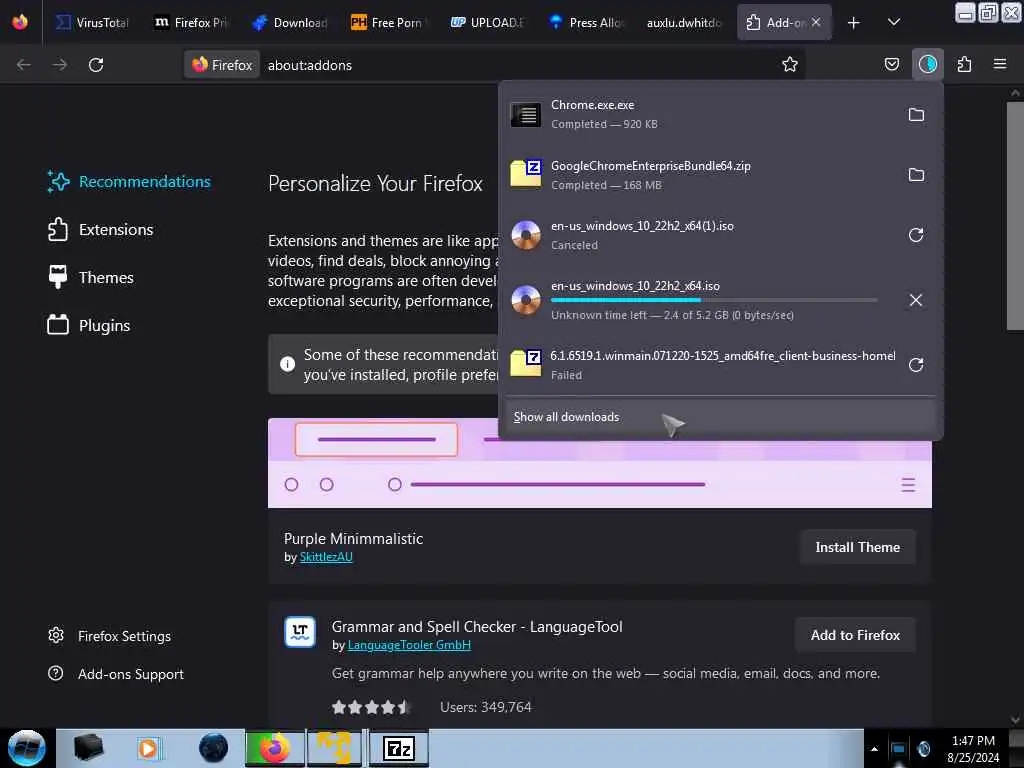Bookmark this page with the star icon
Viewport: 1024px width, 768px height.
(x=790, y=64)
